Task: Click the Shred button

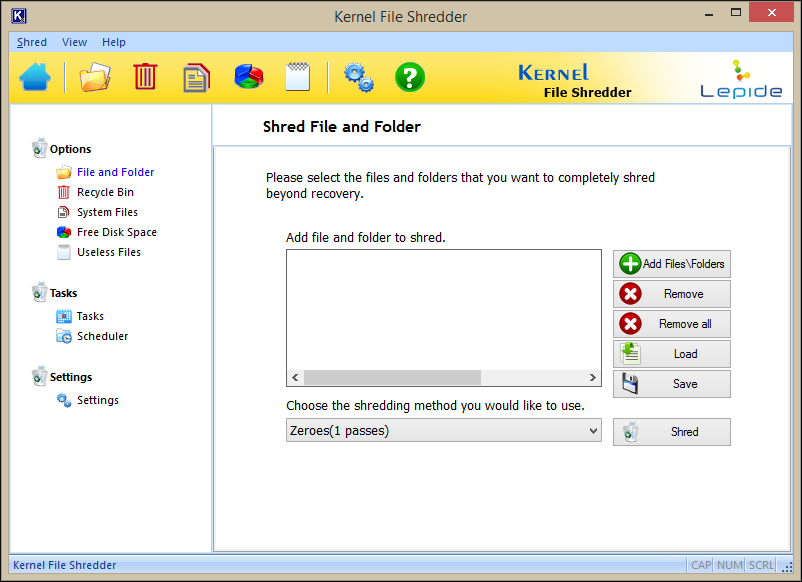Action: tap(672, 432)
